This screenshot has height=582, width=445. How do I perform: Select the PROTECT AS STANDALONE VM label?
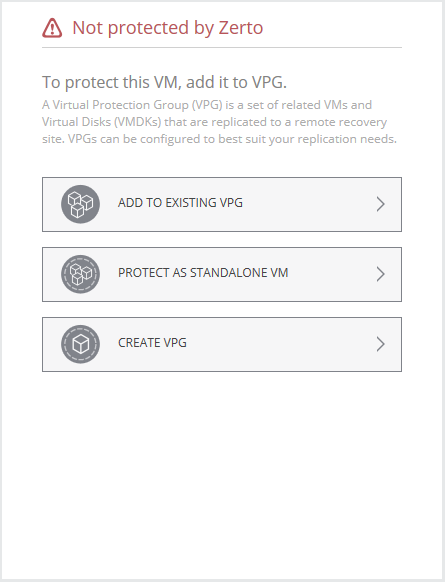click(203, 273)
